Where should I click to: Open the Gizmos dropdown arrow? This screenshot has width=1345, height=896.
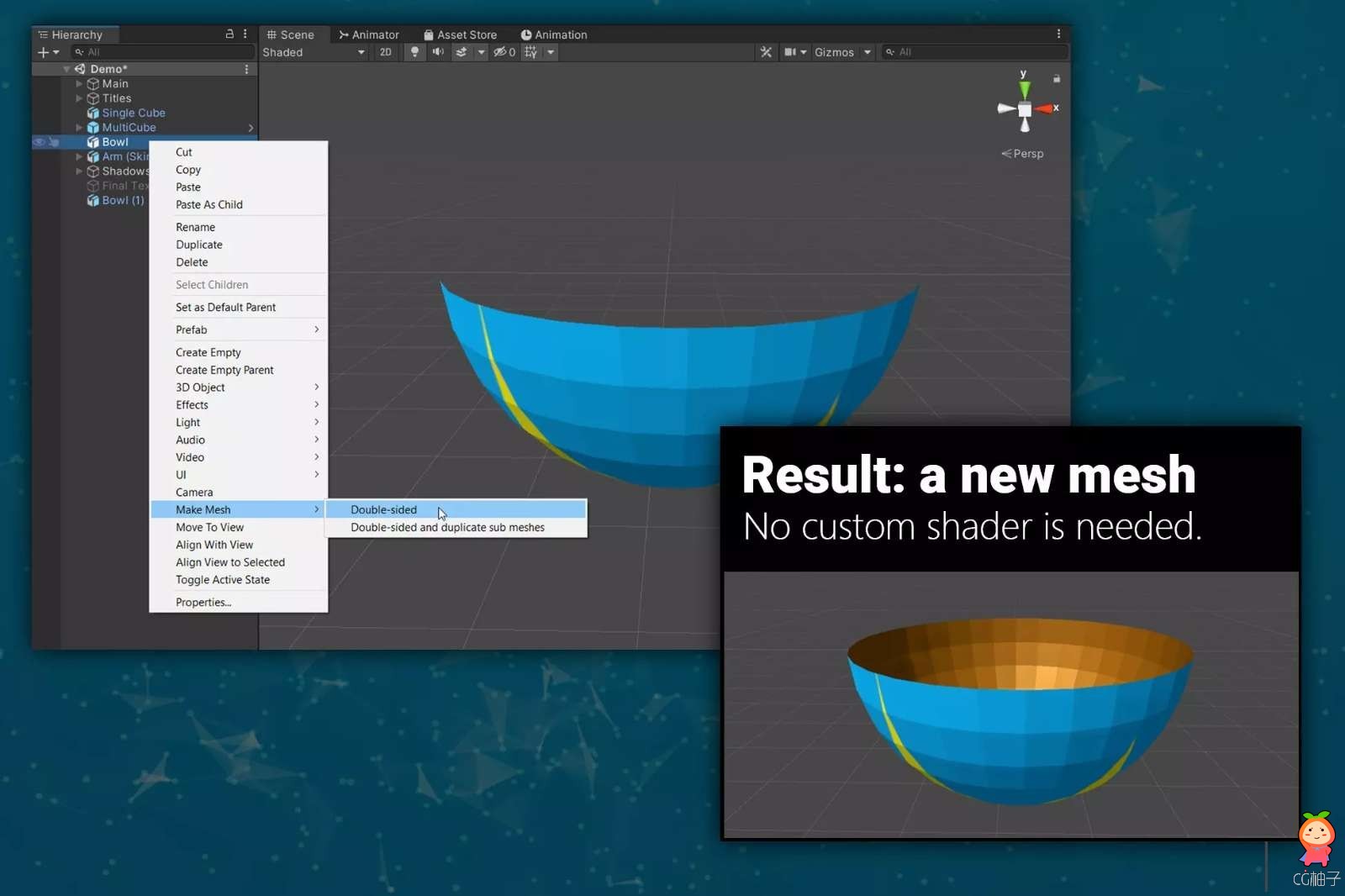click(x=868, y=52)
